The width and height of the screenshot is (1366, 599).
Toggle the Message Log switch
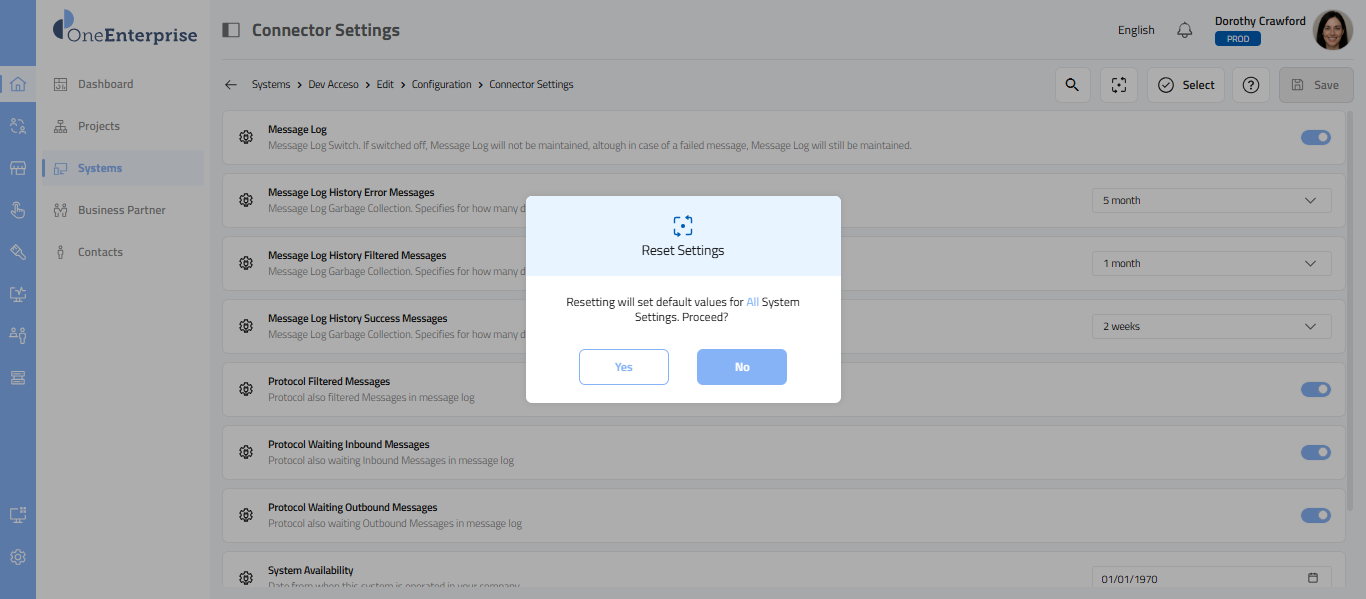click(1315, 137)
